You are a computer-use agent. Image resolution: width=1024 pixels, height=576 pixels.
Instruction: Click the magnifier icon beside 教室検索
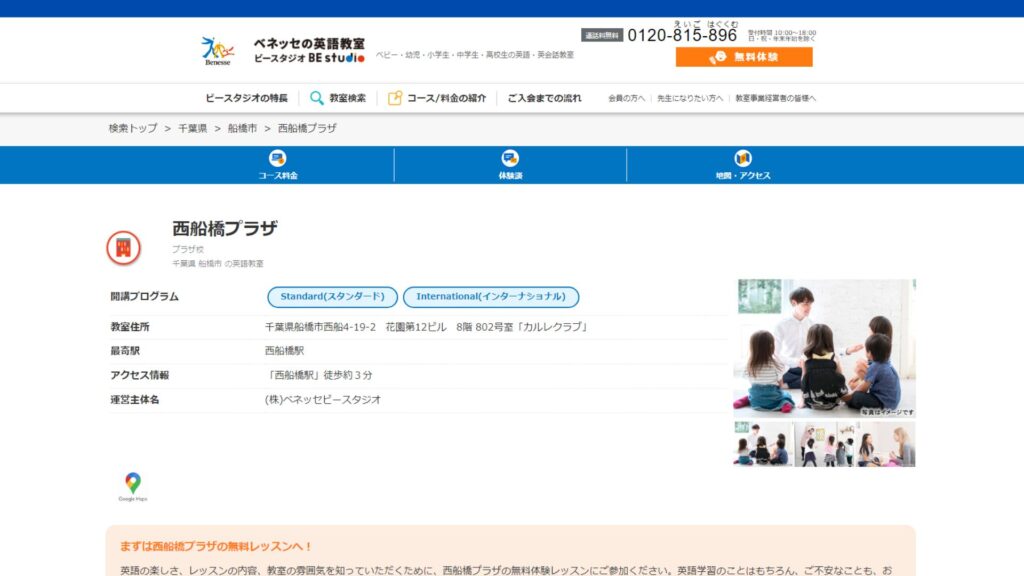click(317, 98)
